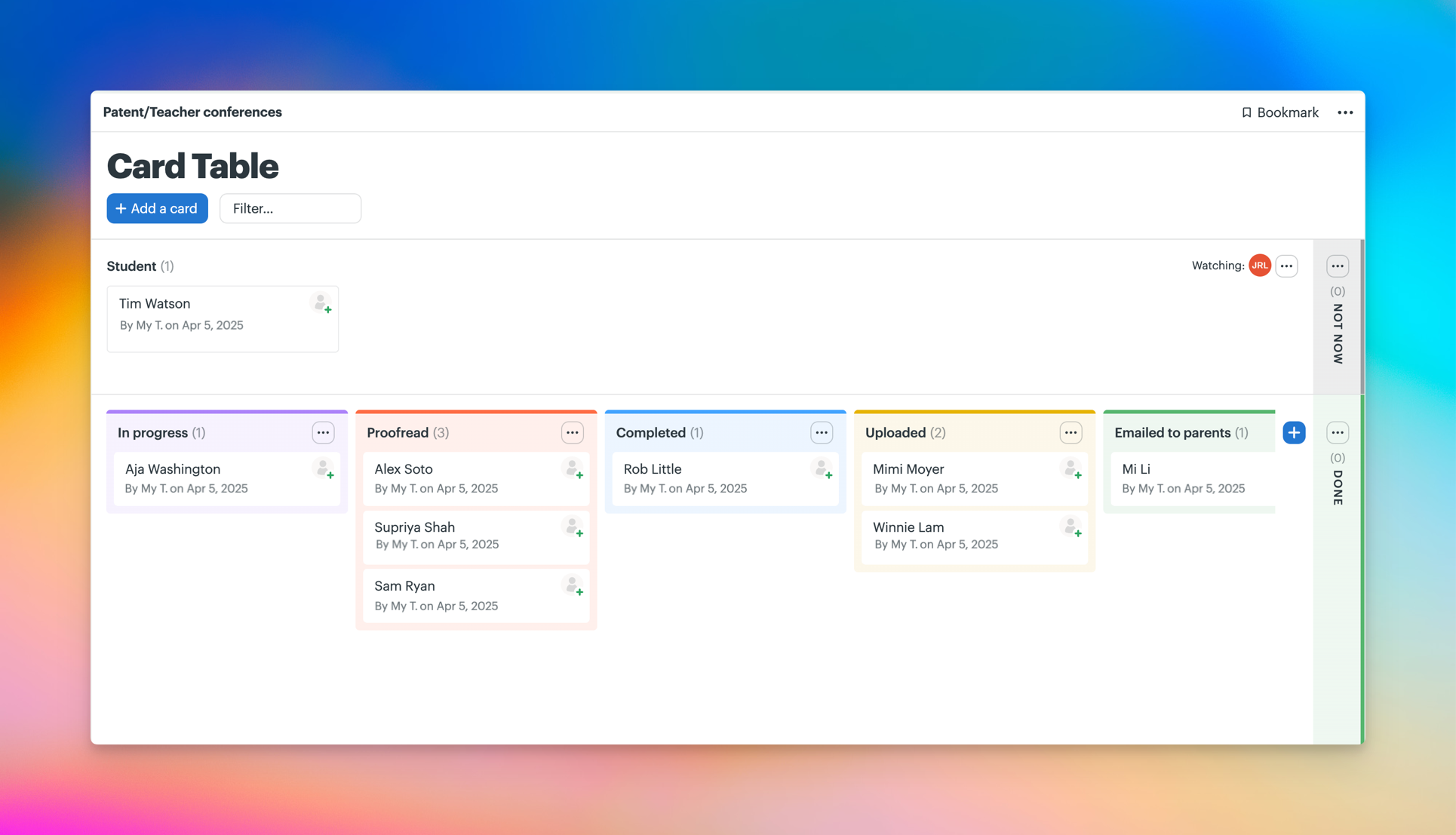Open Patent/Teacher conferences project link
1456x835 pixels.
(x=192, y=112)
